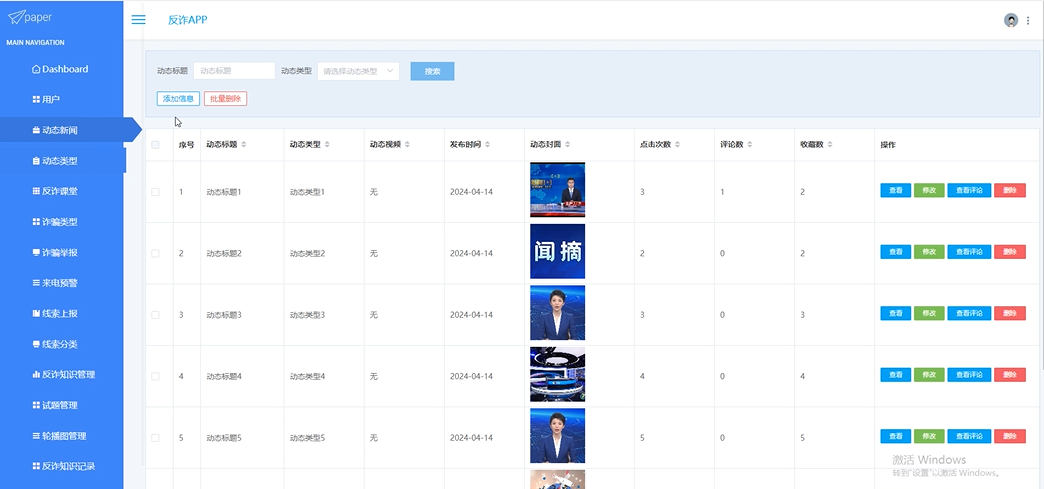Tick the select-all checkbox in table header

[x=155, y=145]
